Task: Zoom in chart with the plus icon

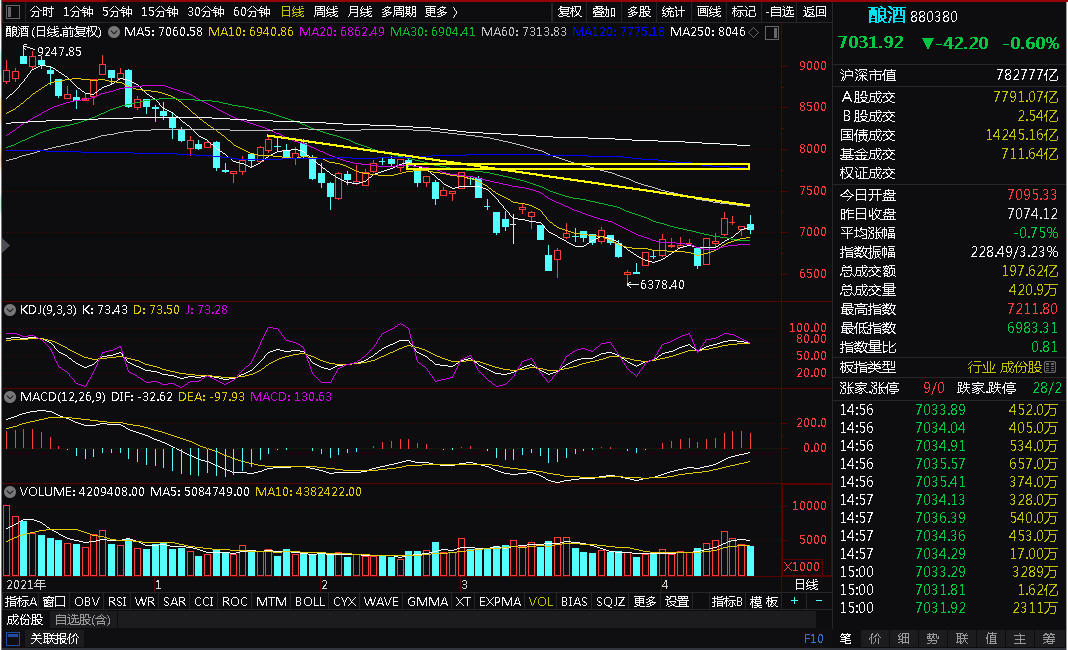Action: (x=794, y=601)
